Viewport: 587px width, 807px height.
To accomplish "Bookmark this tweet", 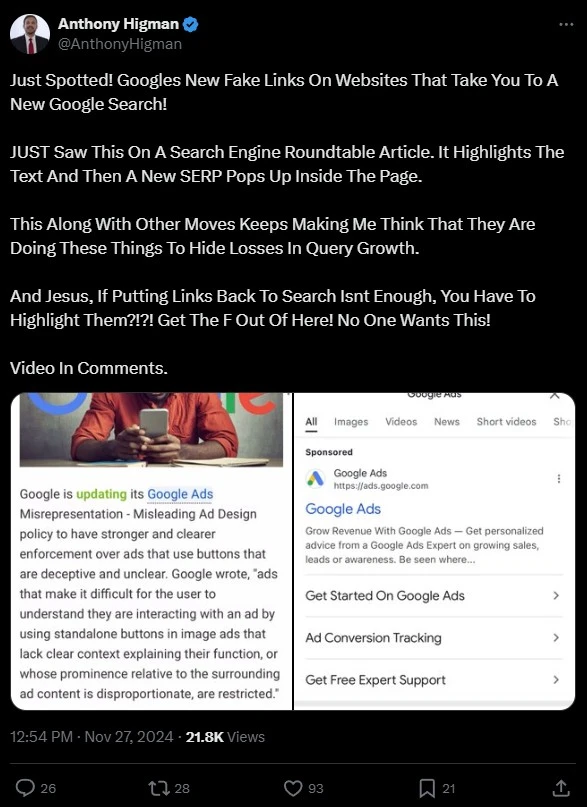I will (427, 788).
